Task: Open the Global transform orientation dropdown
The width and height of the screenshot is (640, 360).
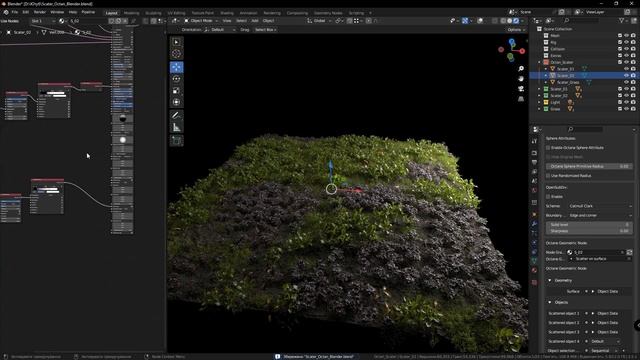Action: 319,20
